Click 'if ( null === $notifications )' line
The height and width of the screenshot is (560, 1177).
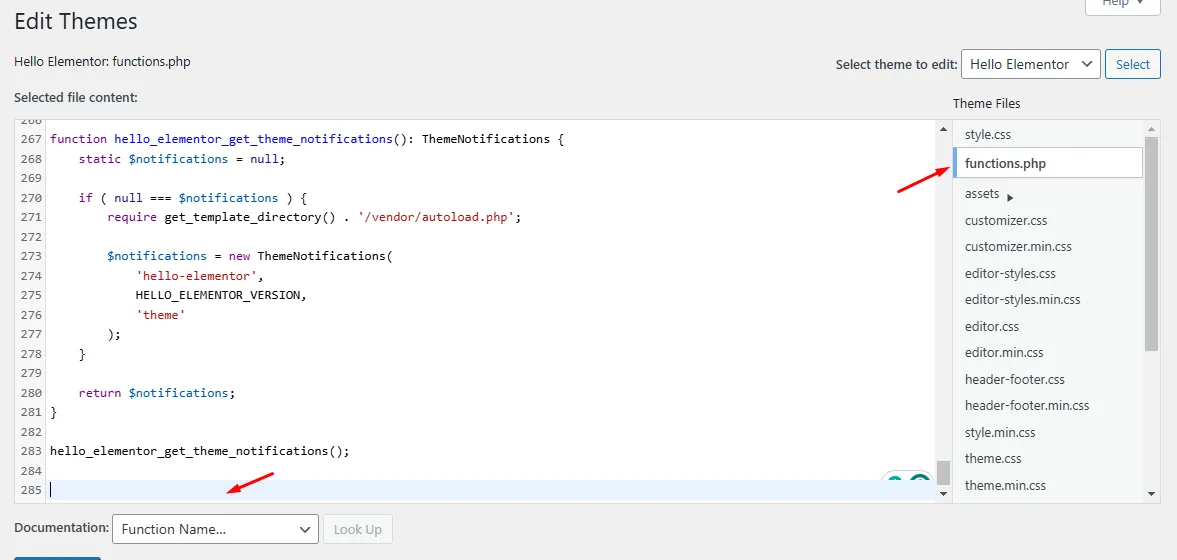pyautogui.click(x=193, y=198)
